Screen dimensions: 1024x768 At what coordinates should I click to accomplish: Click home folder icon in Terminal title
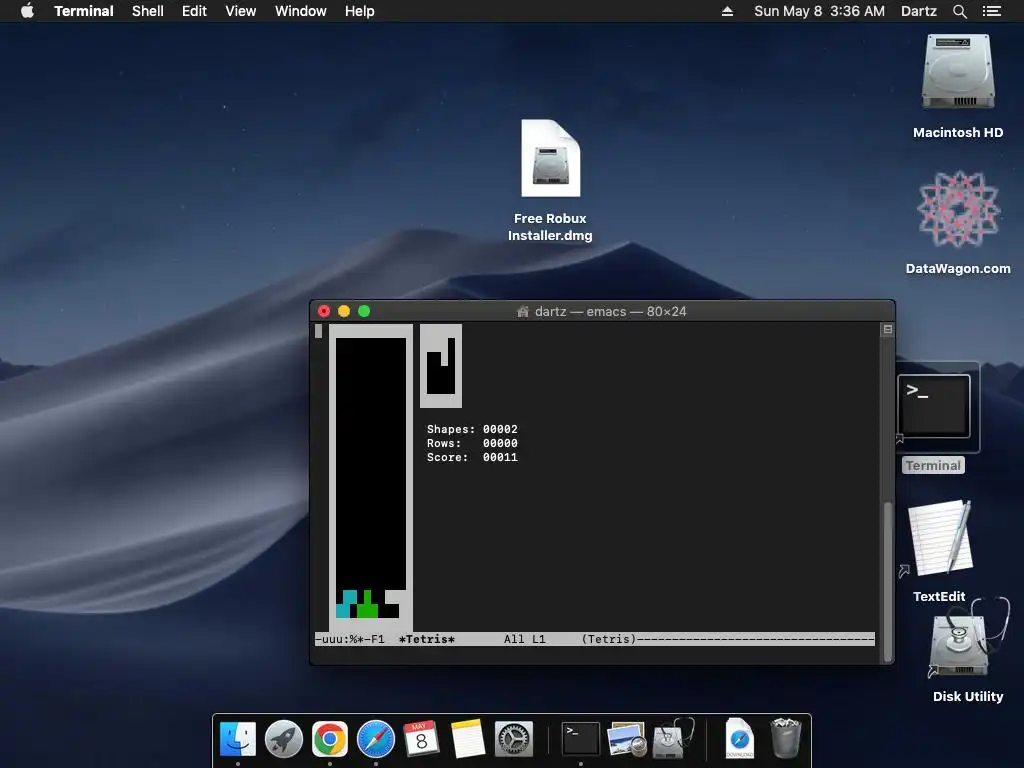[x=522, y=312]
